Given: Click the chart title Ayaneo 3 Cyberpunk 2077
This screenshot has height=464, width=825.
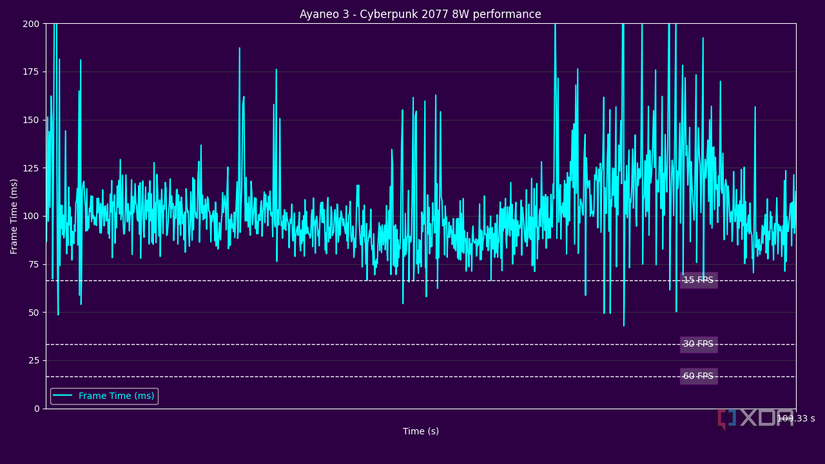Looking at the screenshot, I should 420,14.
